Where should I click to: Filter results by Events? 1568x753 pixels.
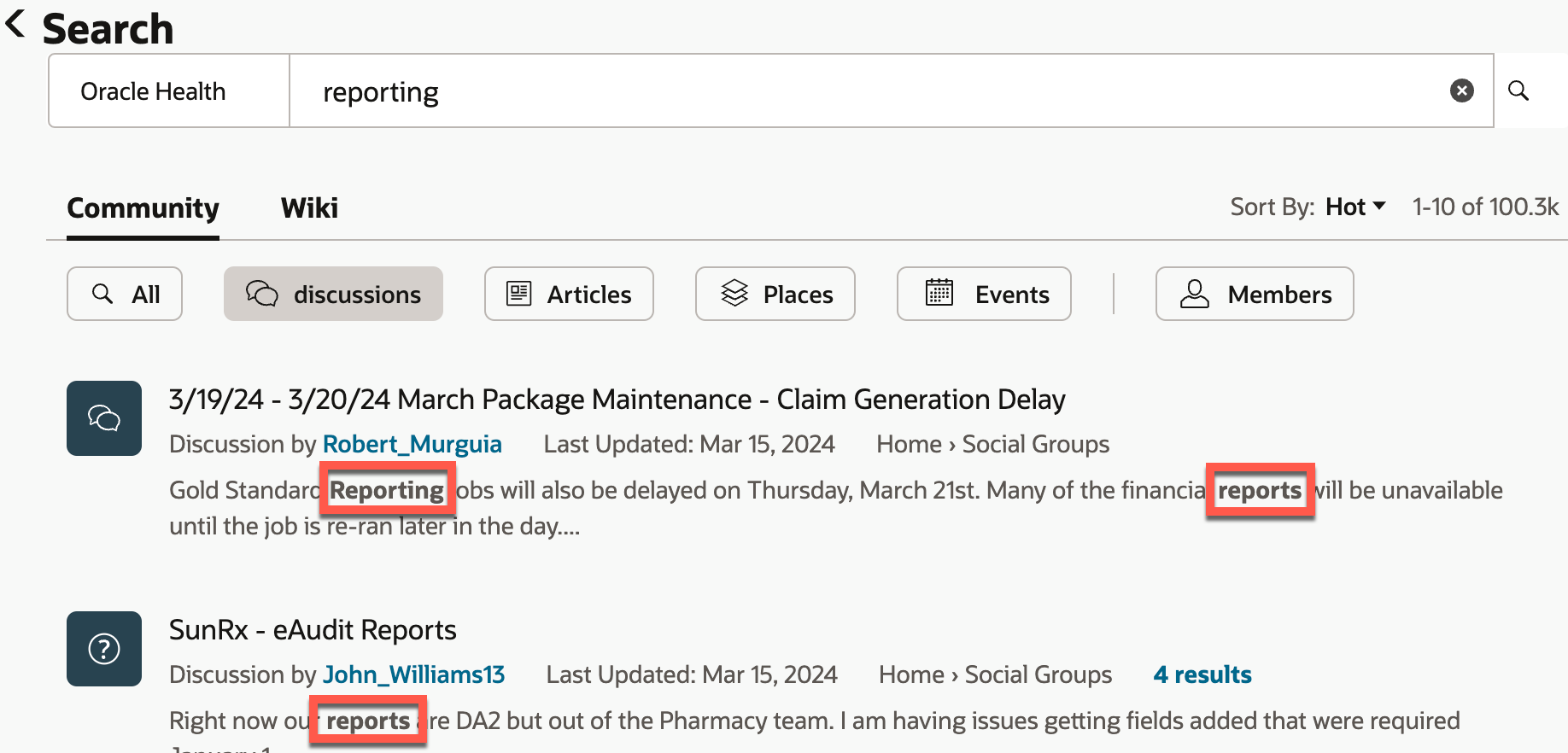pos(984,294)
